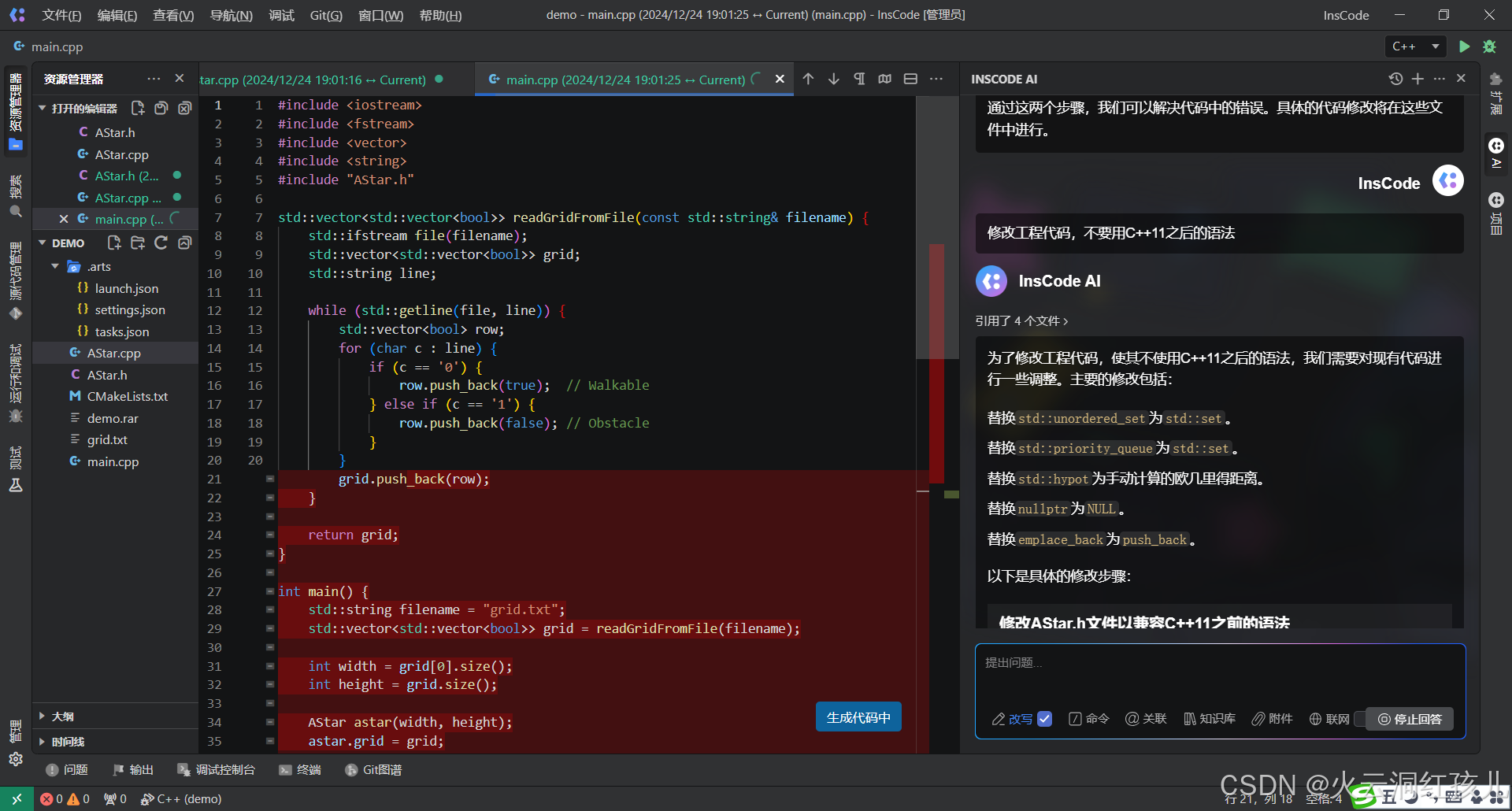Image resolution: width=1512 pixels, height=811 pixels.
Task: Toggle whitespace display pilcrow icon
Action: point(859,79)
